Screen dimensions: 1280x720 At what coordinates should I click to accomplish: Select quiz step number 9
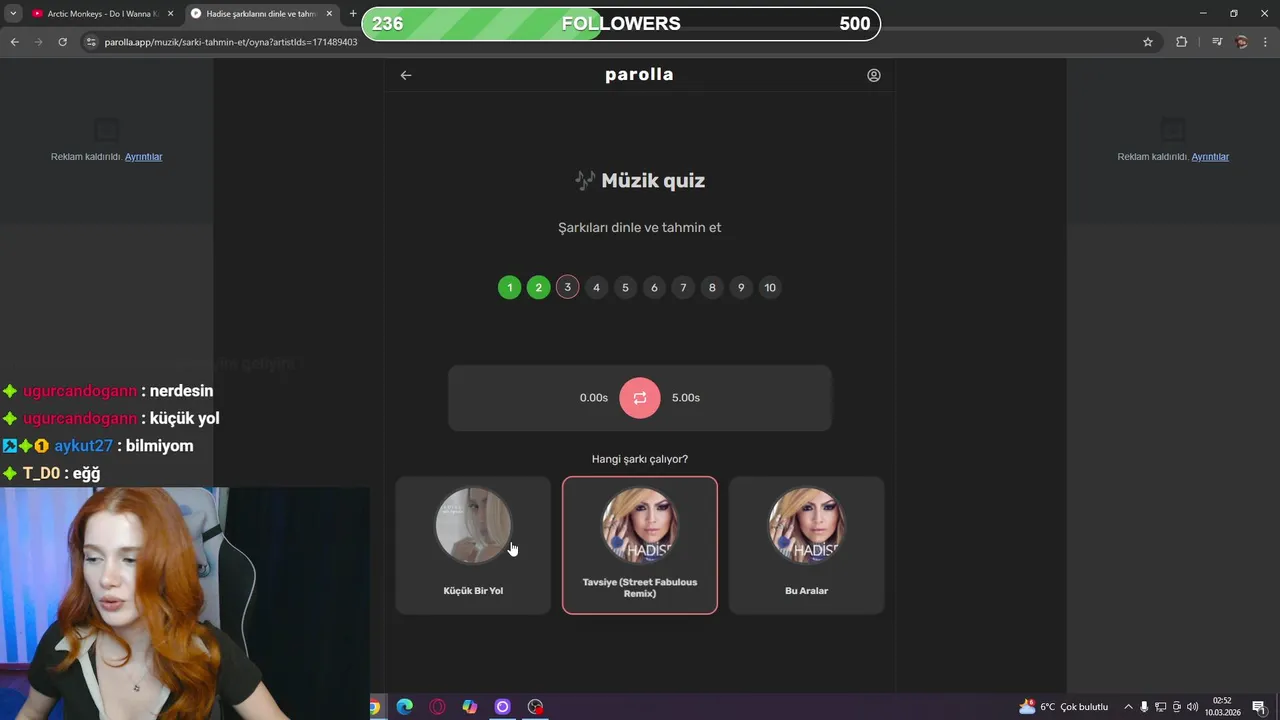tap(742, 288)
